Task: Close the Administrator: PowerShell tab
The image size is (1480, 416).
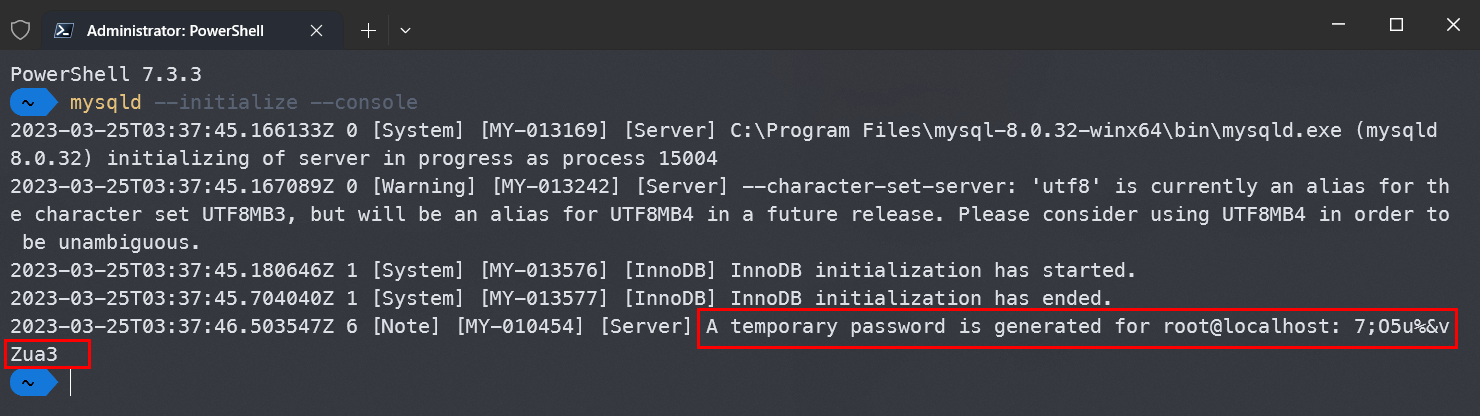Action: click(x=316, y=30)
